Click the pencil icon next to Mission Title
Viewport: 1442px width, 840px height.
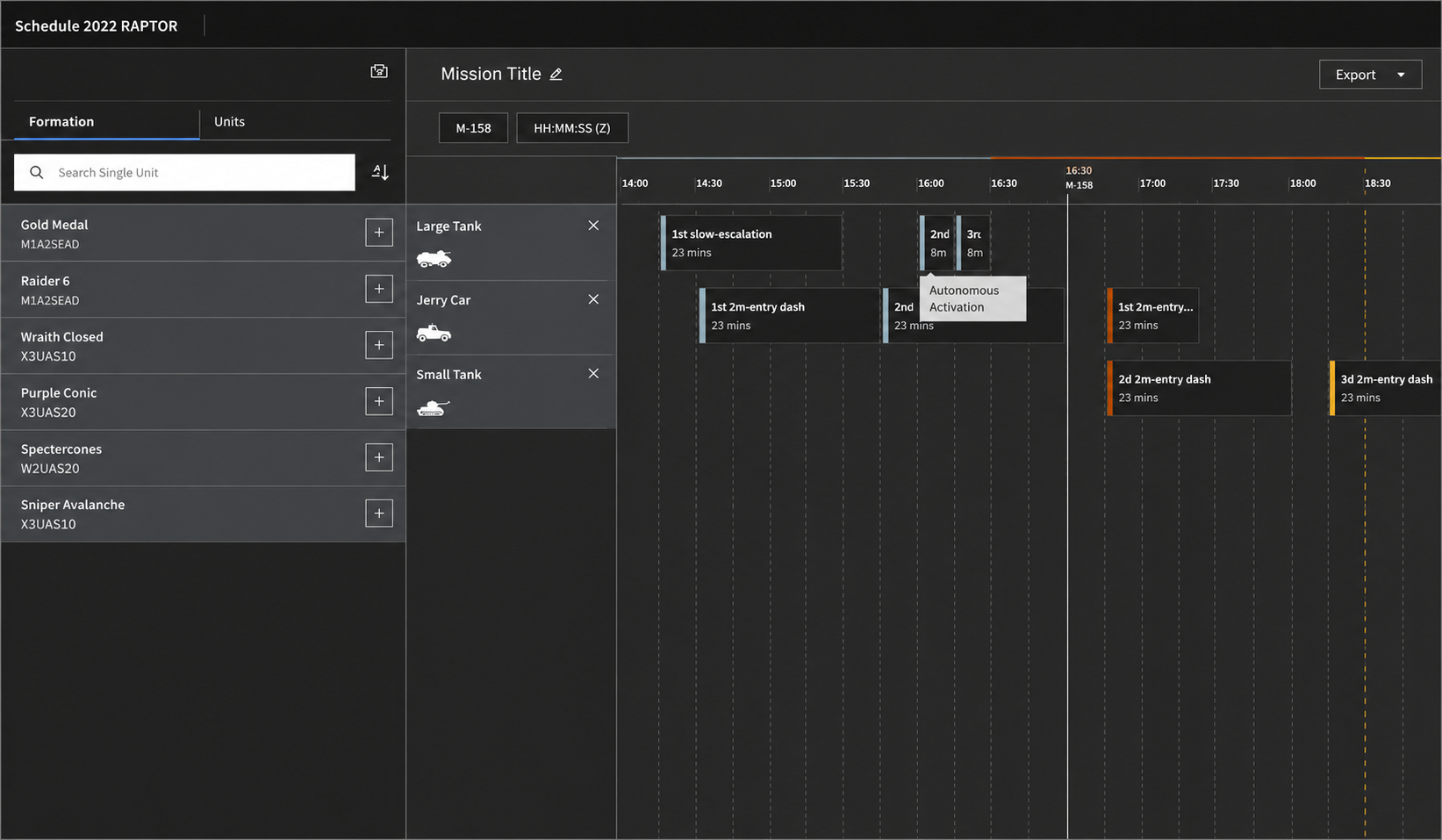(x=556, y=75)
